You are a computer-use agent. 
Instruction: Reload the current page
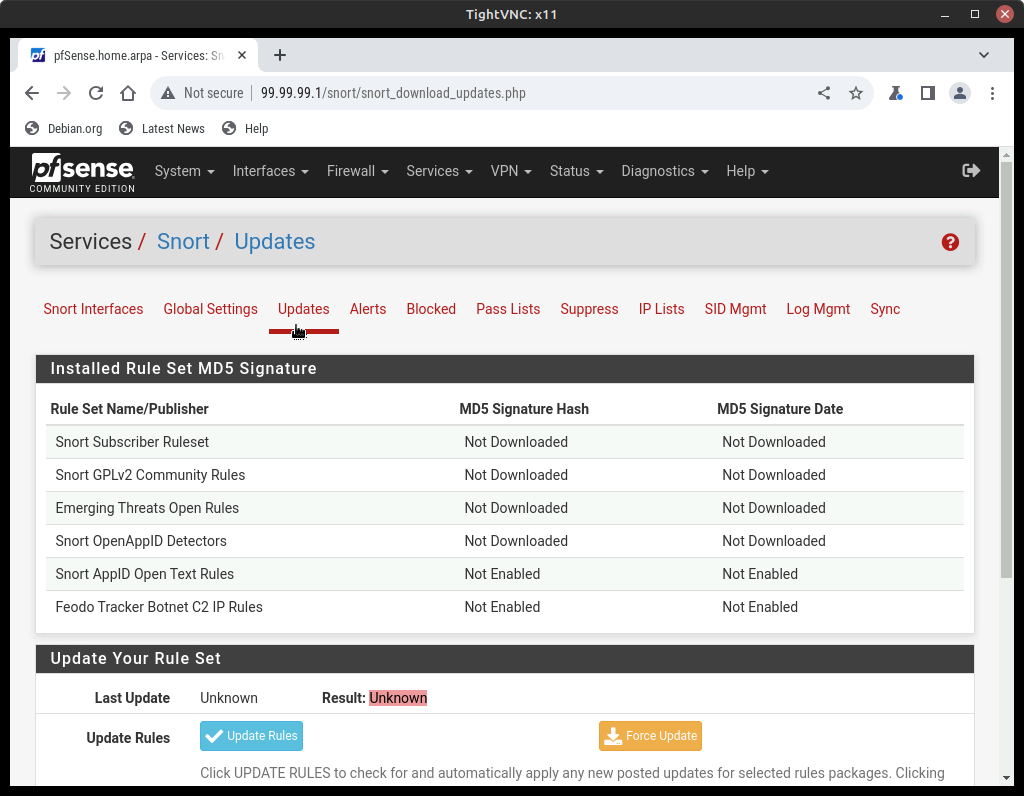(96, 93)
